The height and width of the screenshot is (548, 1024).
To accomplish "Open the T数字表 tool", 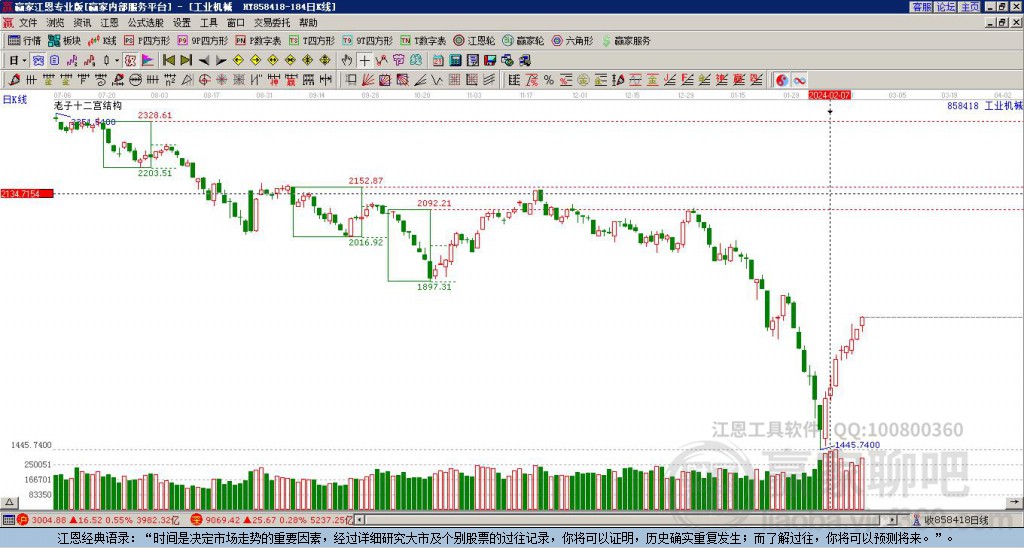I will coord(422,40).
